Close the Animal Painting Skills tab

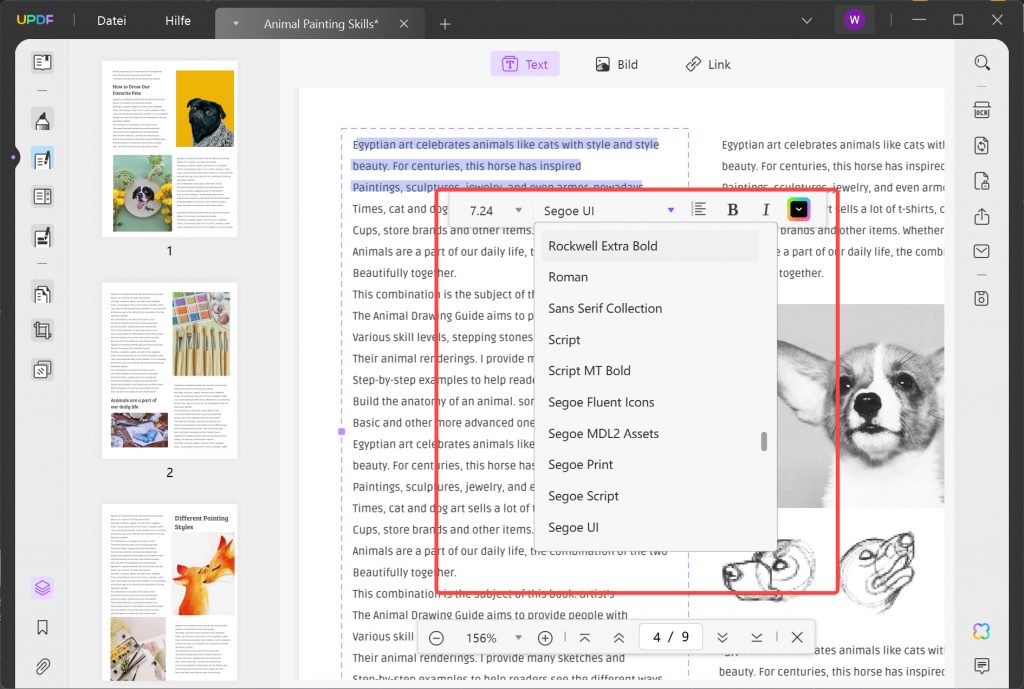coord(404,24)
